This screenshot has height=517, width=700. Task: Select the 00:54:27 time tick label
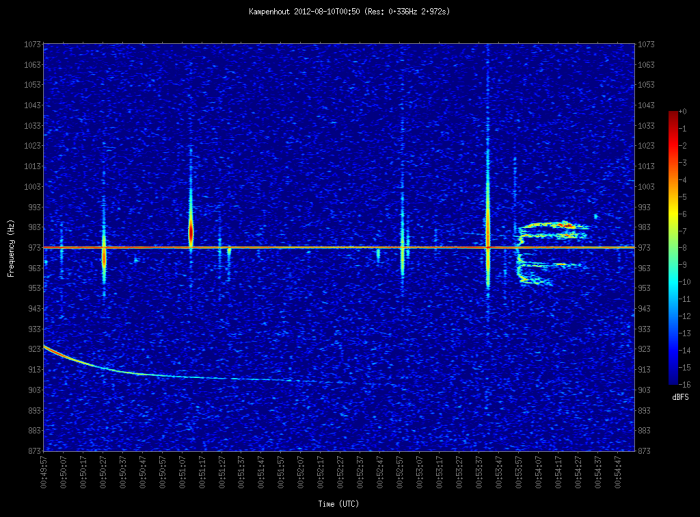pyautogui.click(x=577, y=472)
